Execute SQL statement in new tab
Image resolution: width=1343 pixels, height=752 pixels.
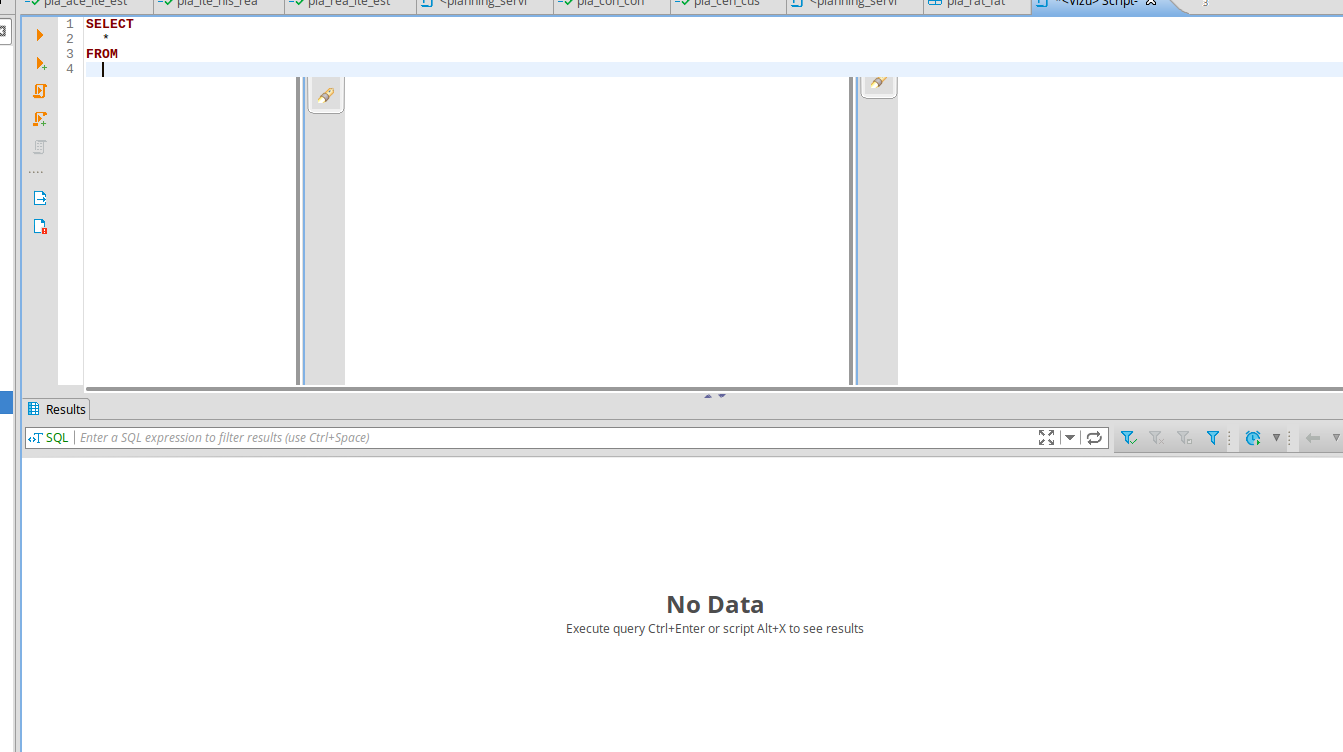pos(38,62)
